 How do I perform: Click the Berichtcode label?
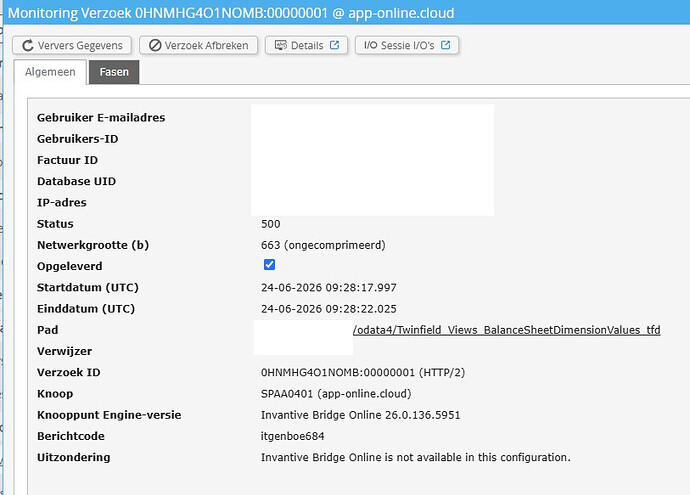pyautogui.click(x=71, y=436)
